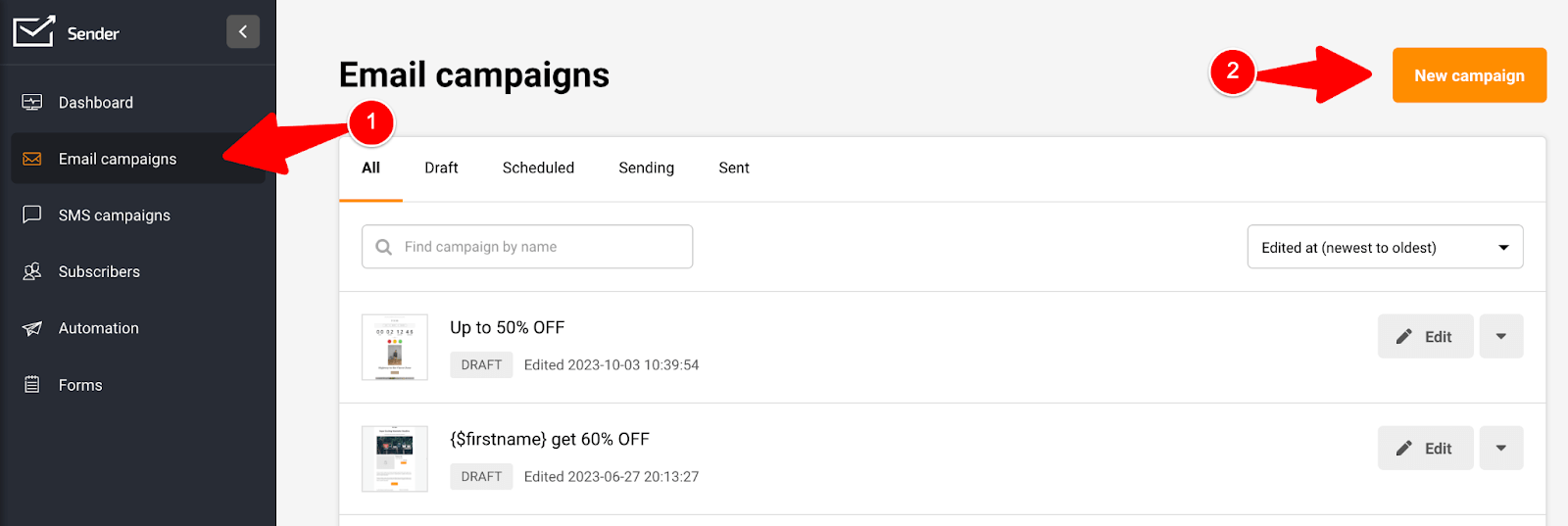Create a New campaign

coord(1469,75)
